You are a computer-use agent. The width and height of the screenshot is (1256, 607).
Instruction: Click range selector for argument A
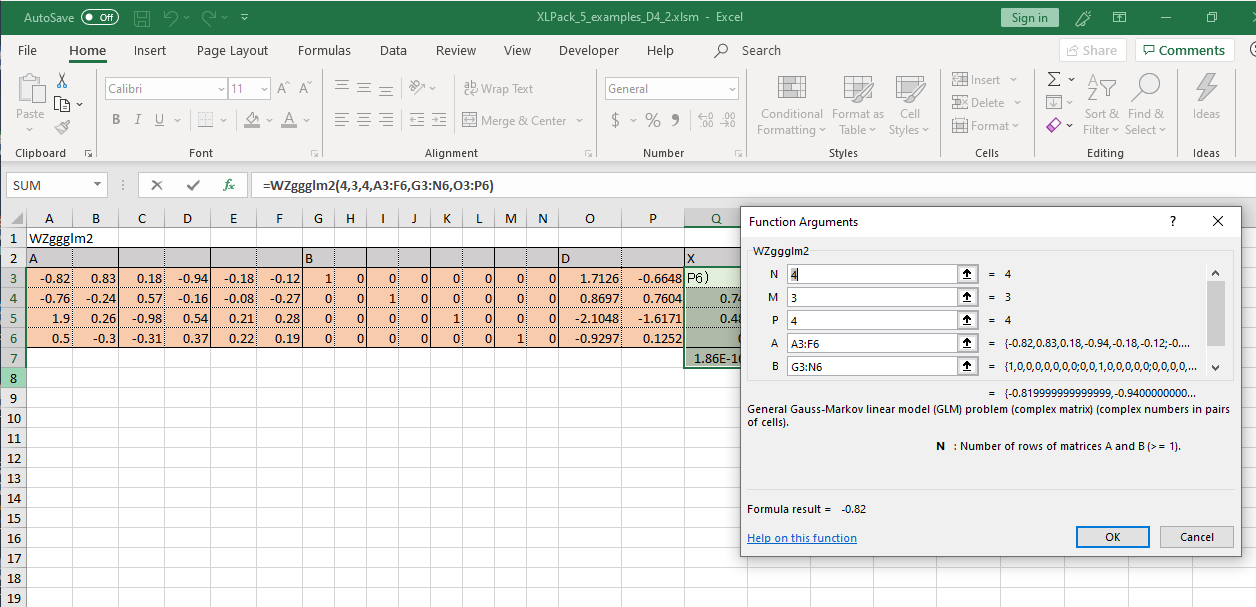click(967, 343)
